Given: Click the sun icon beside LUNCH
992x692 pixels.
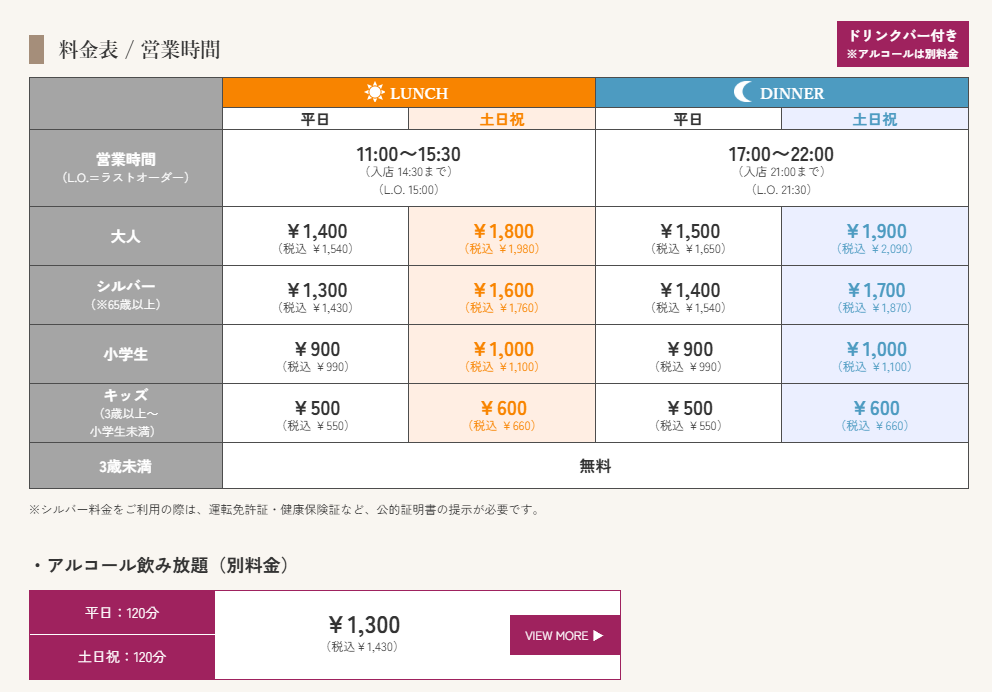Looking at the screenshot, I should 375,92.
